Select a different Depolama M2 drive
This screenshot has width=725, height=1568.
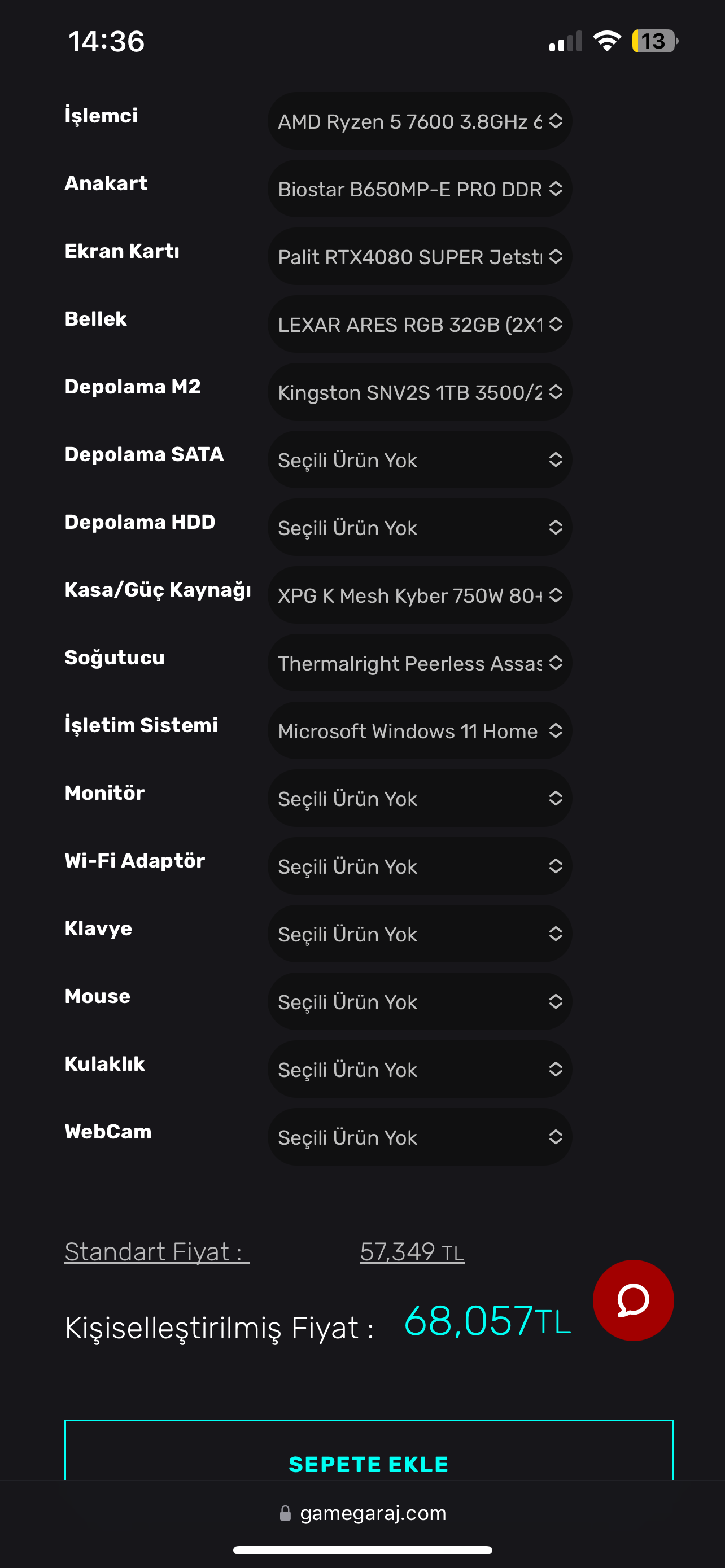click(x=420, y=392)
